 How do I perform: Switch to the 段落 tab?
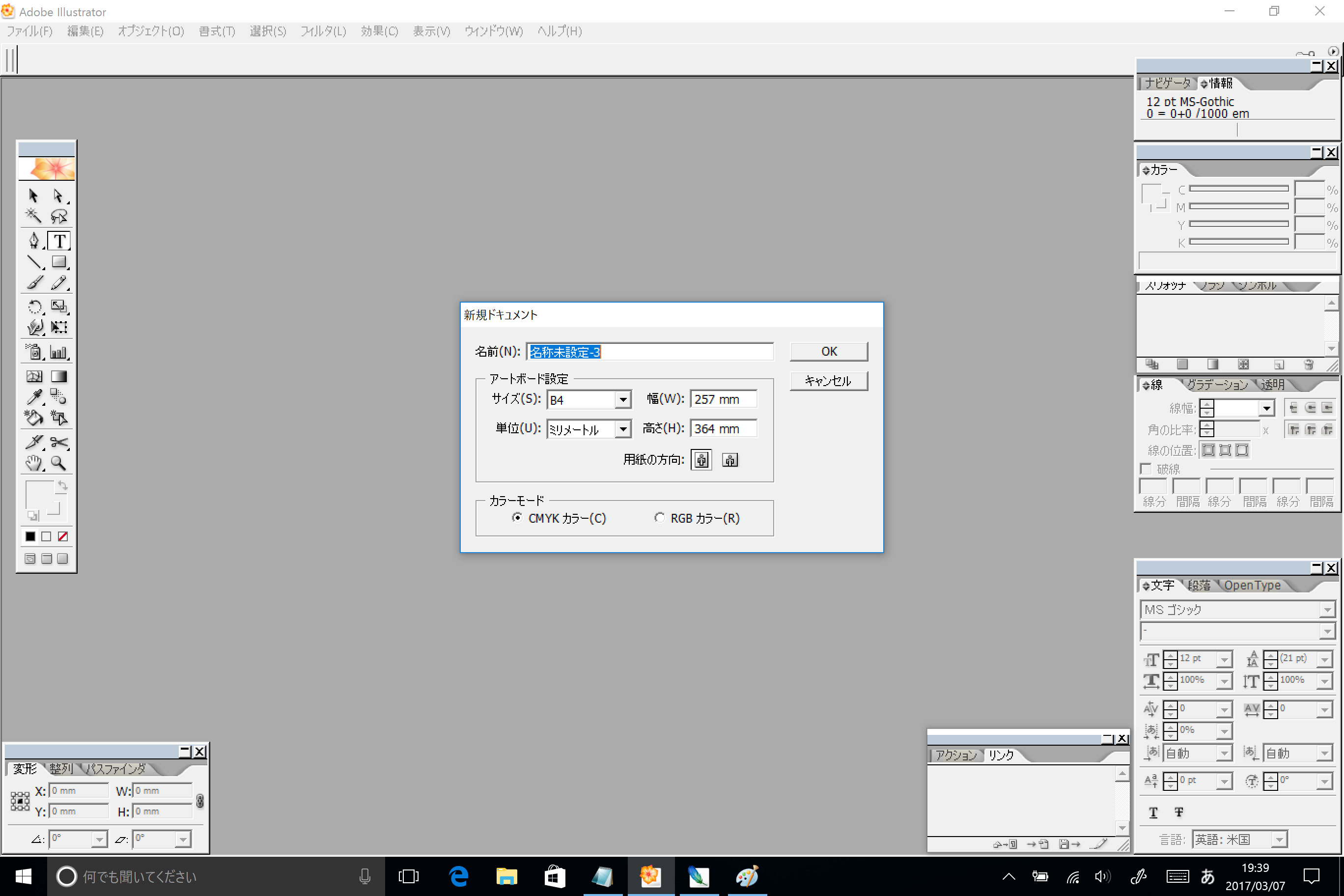tap(1199, 586)
